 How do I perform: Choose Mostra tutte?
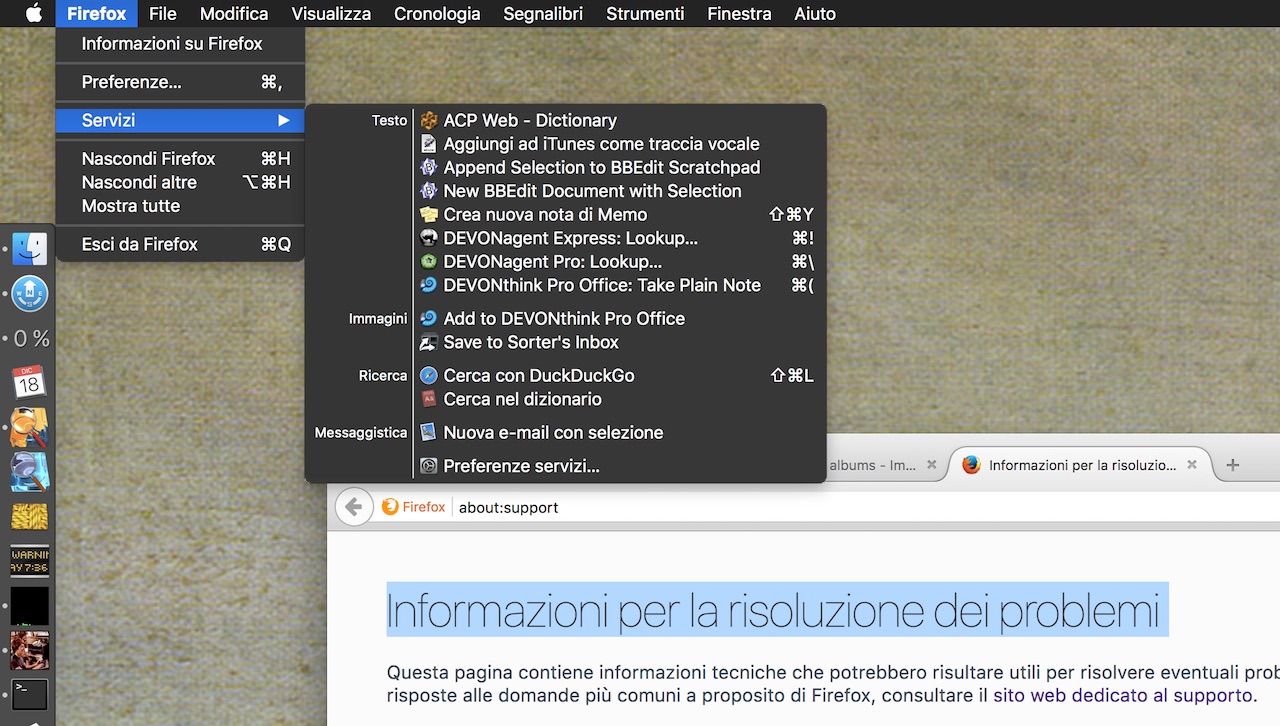click(180, 206)
